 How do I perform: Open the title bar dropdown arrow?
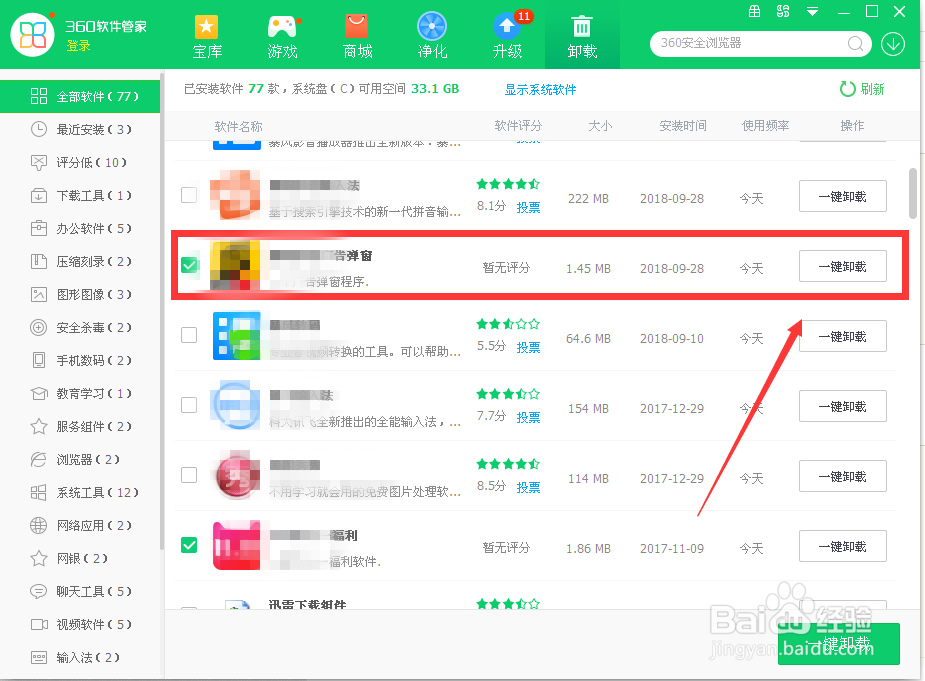812,12
